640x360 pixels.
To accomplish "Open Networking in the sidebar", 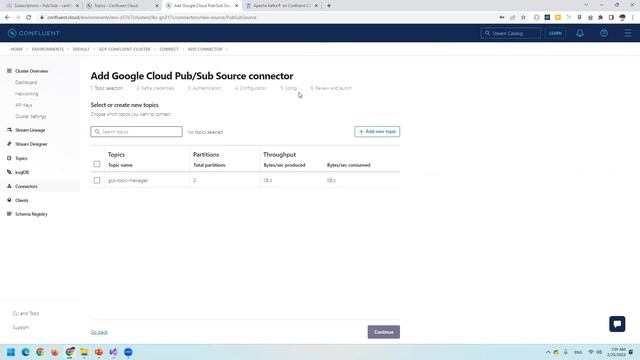I will coord(27,94).
